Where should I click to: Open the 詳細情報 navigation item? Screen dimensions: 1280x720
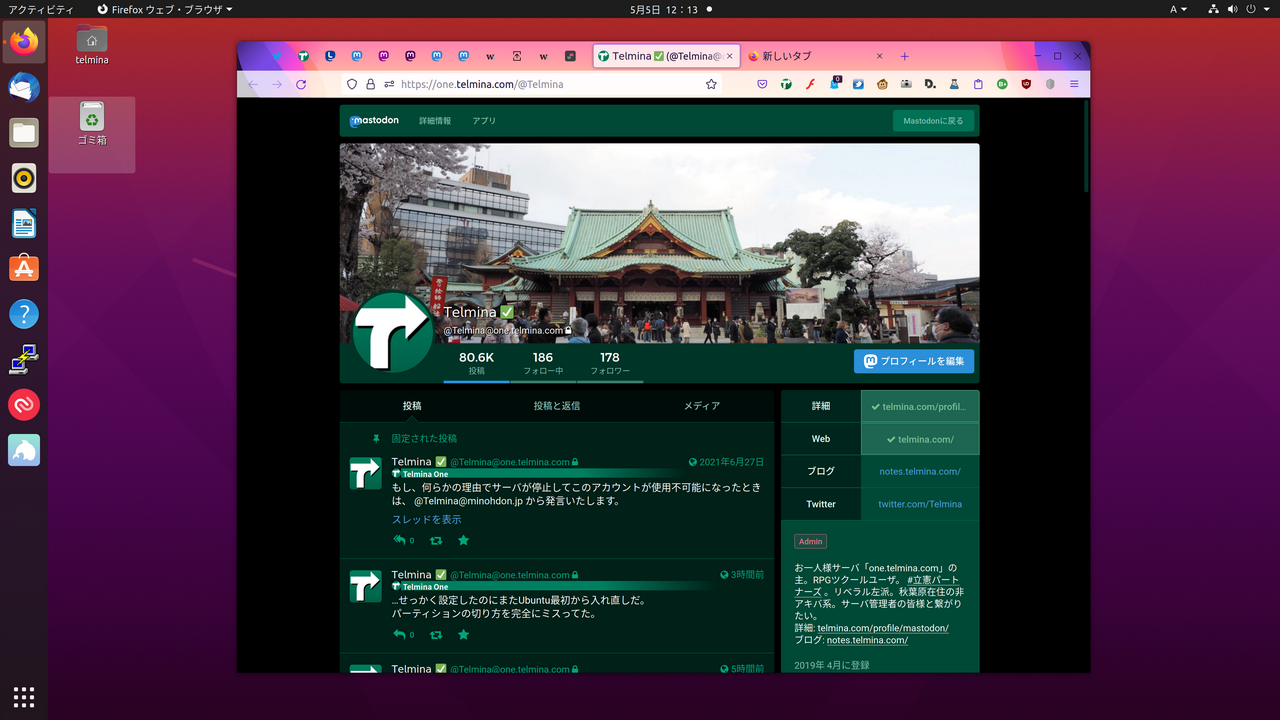(x=434, y=120)
